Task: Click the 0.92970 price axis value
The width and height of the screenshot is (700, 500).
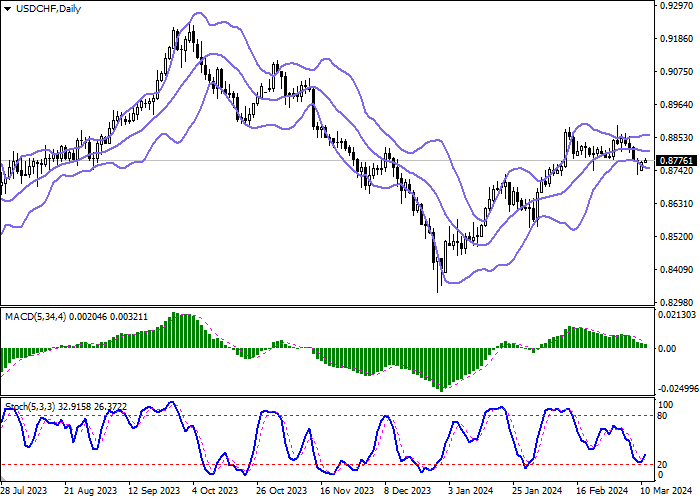Action: click(676, 6)
